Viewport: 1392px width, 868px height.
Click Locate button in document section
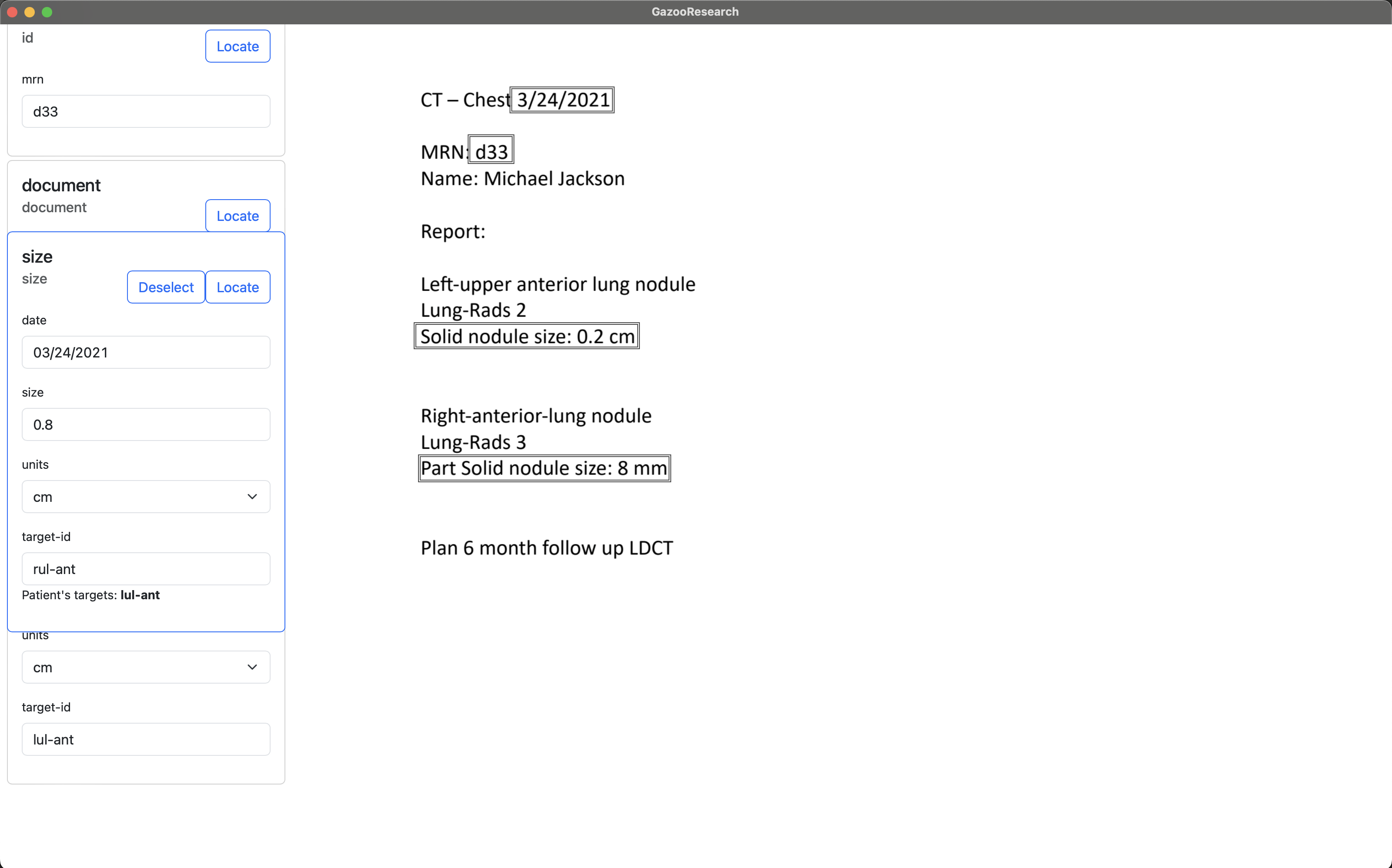pos(237,216)
